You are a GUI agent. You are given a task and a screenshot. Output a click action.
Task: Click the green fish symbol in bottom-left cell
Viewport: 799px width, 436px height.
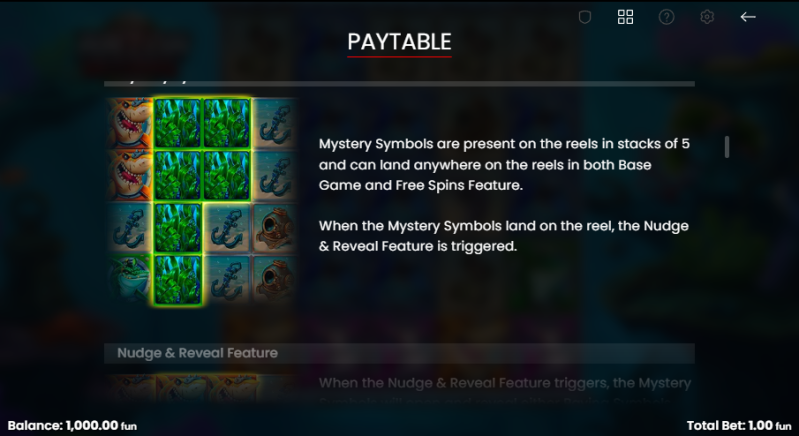pyautogui.click(x=130, y=280)
